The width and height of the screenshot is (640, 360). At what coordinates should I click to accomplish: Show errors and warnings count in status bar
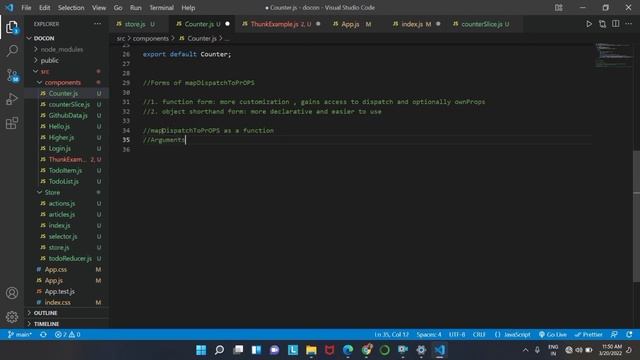[x=67, y=334]
